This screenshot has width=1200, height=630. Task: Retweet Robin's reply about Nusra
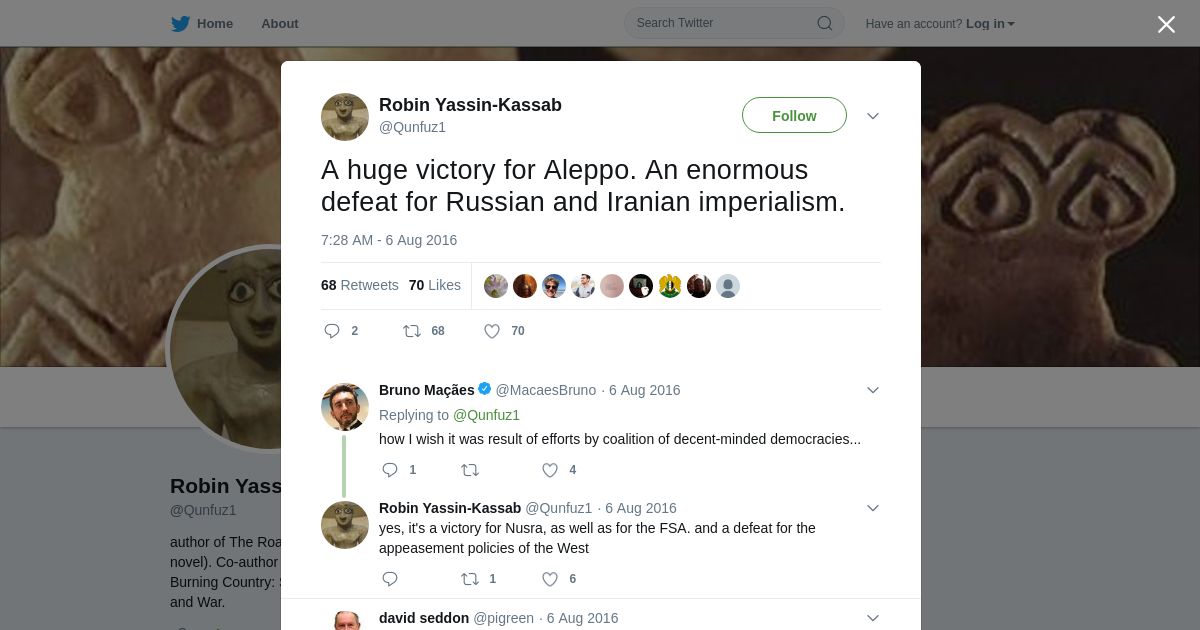click(x=470, y=579)
